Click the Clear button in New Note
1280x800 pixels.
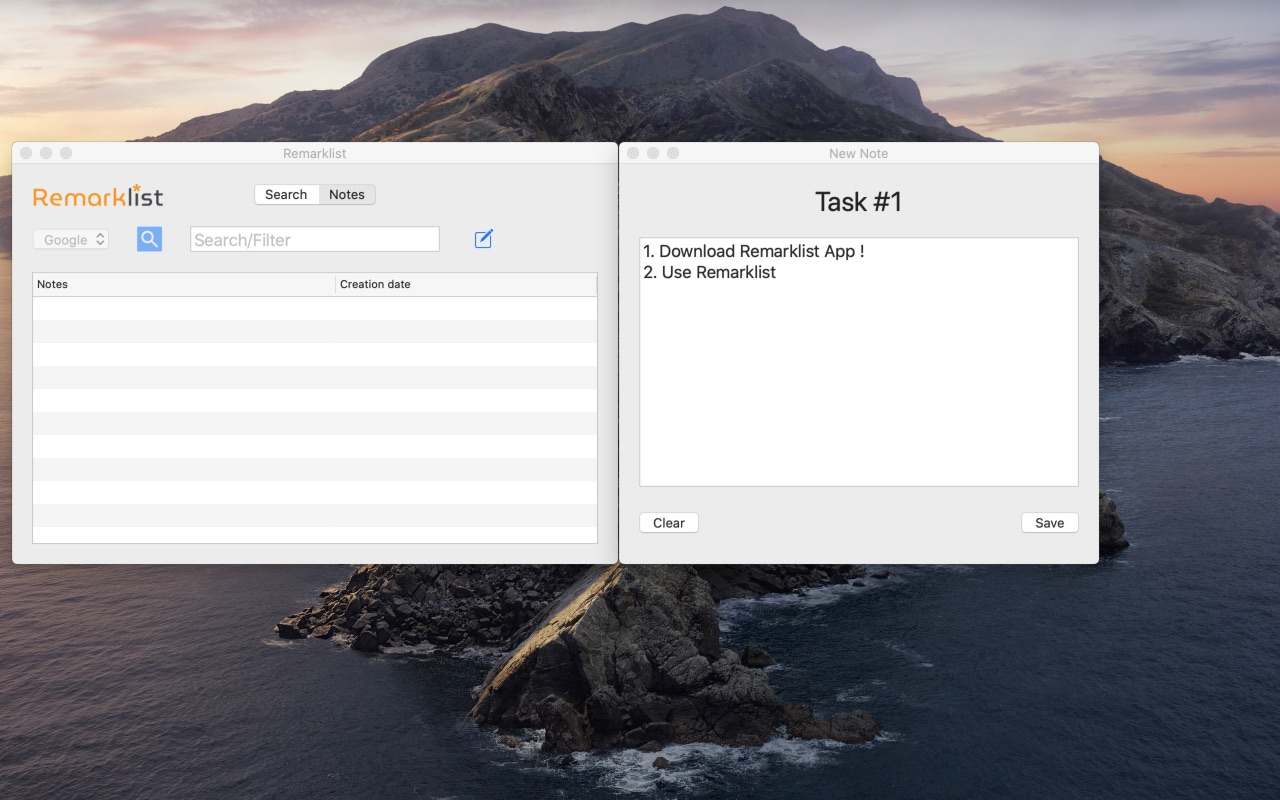click(669, 523)
